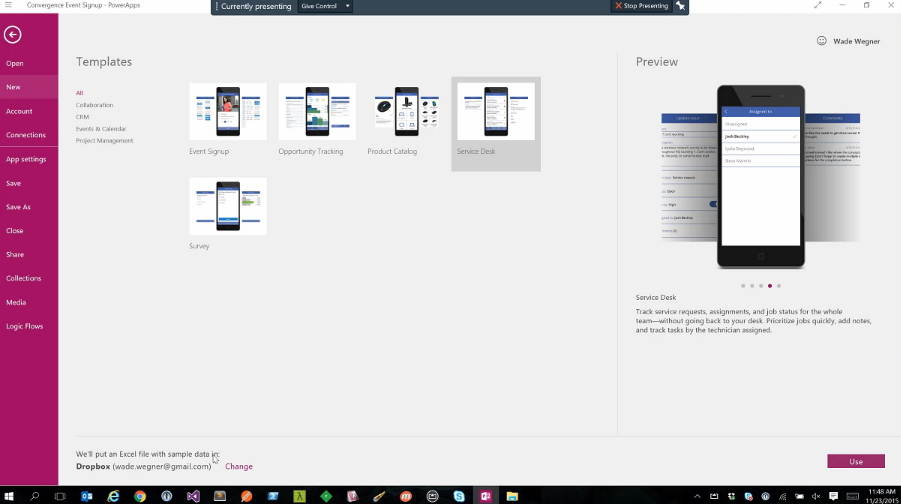The width and height of the screenshot is (901, 504).
Task: Click the full-screen expand arrows icon
Action: [x=818, y=5]
